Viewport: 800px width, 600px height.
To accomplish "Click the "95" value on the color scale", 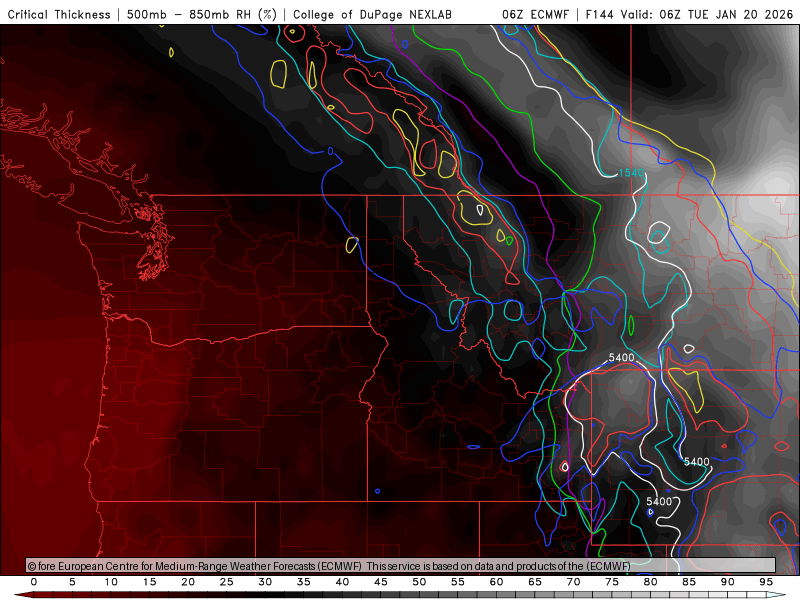I will click(x=766, y=582).
